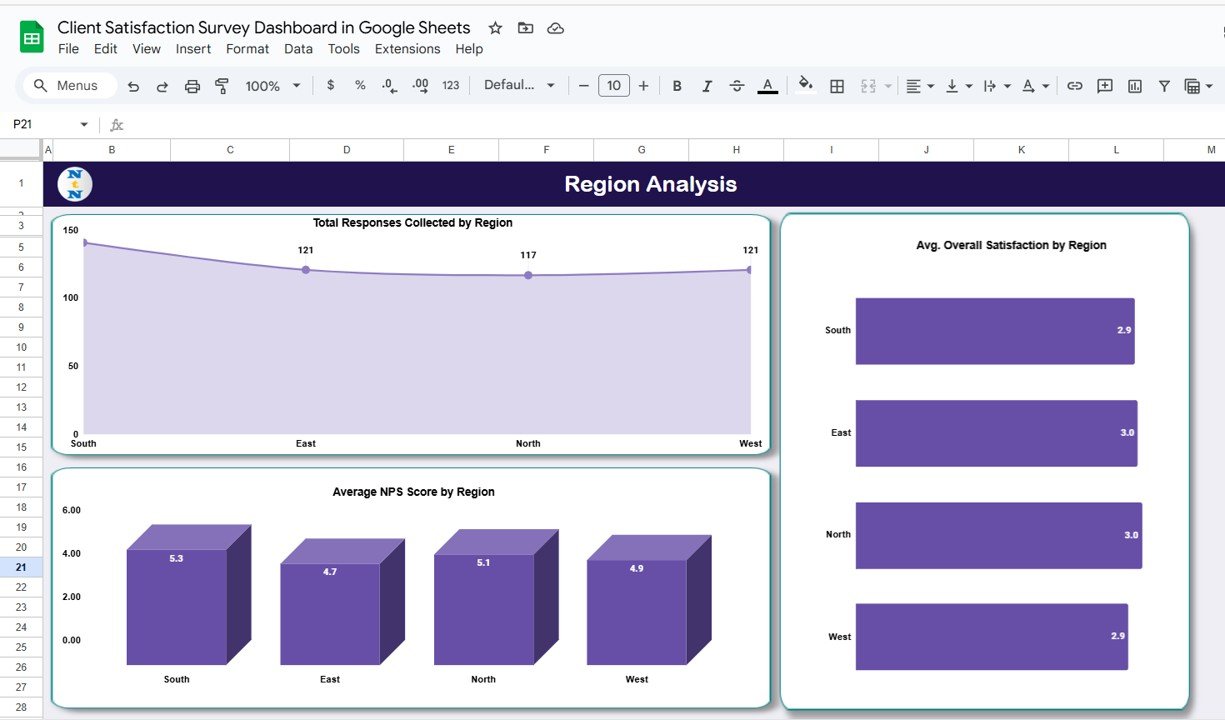Click the Create a filter icon

pos(1164,86)
